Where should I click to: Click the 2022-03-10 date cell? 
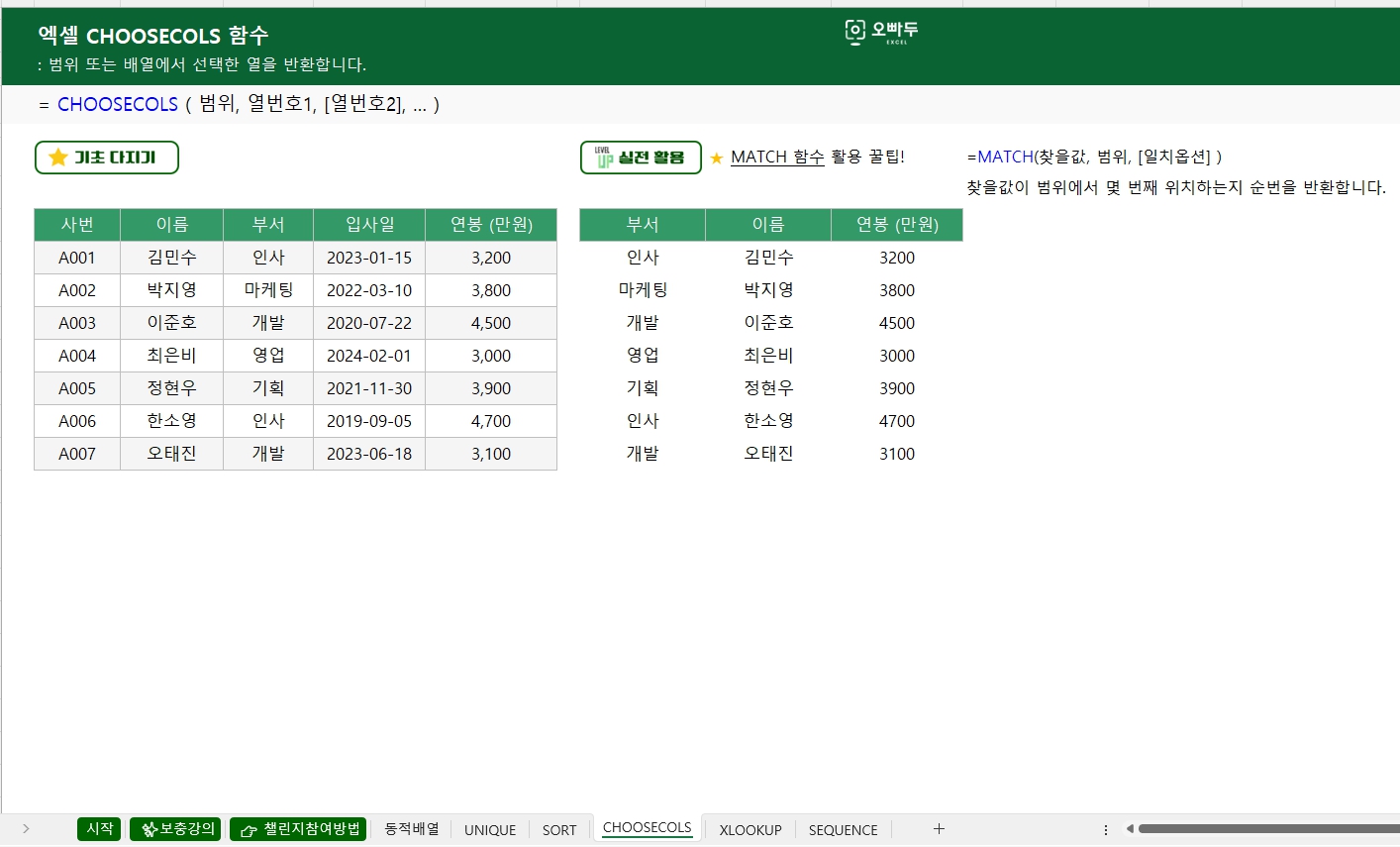(x=369, y=290)
